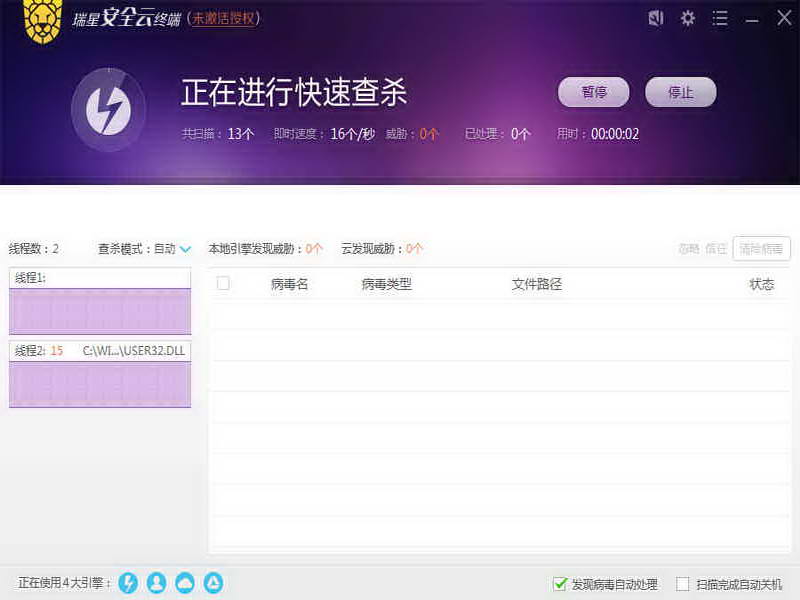Click the 未激活授权 activation link

coord(223,18)
